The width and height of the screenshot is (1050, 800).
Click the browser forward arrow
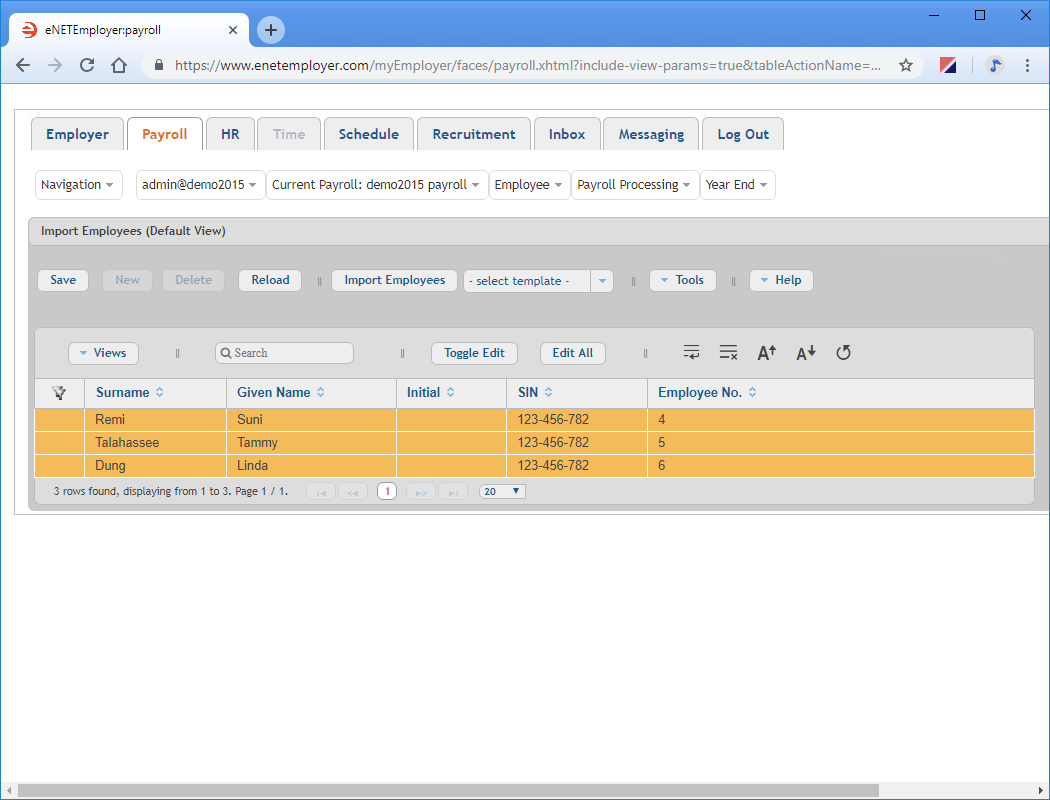click(55, 65)
